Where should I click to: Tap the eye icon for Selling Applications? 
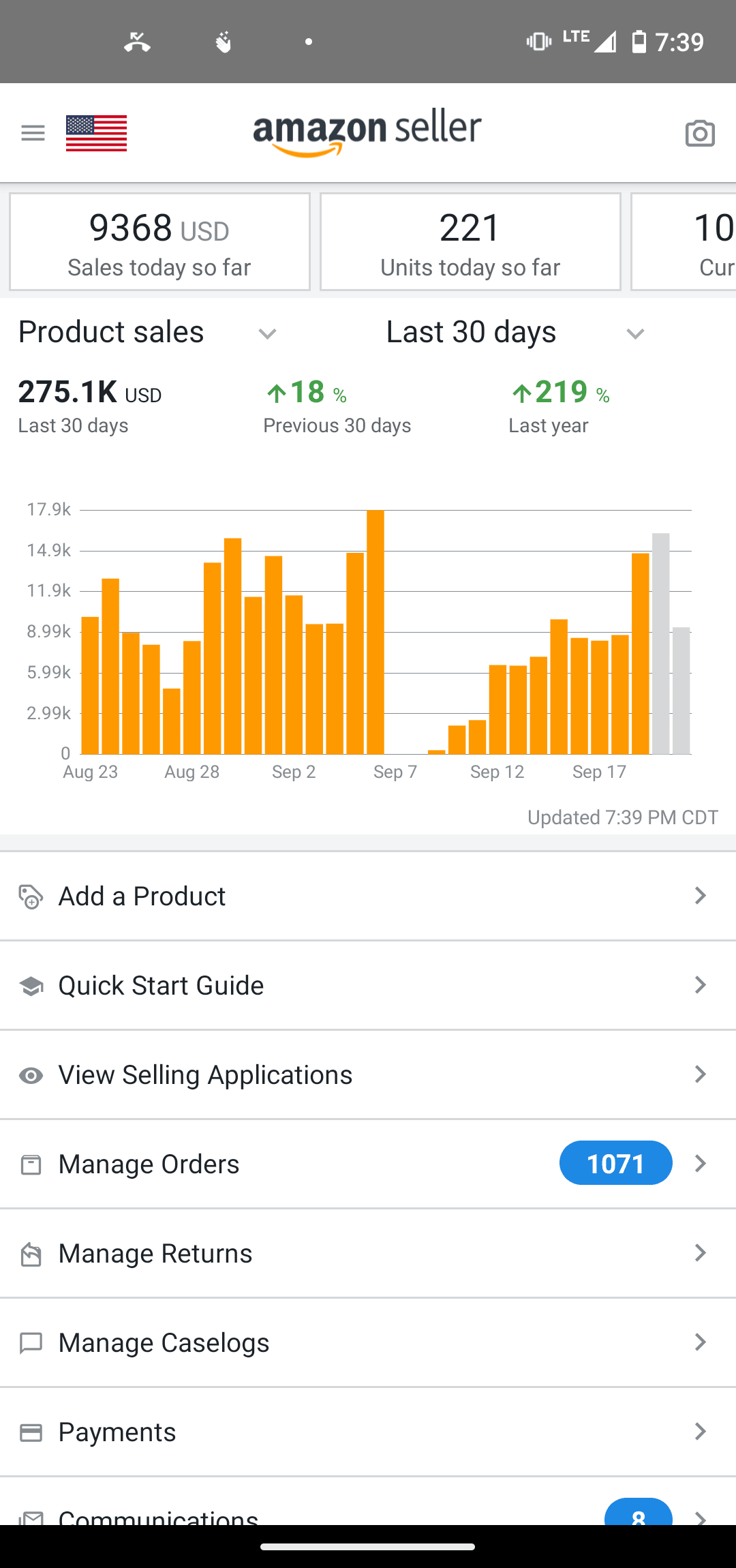point(31,1076)
